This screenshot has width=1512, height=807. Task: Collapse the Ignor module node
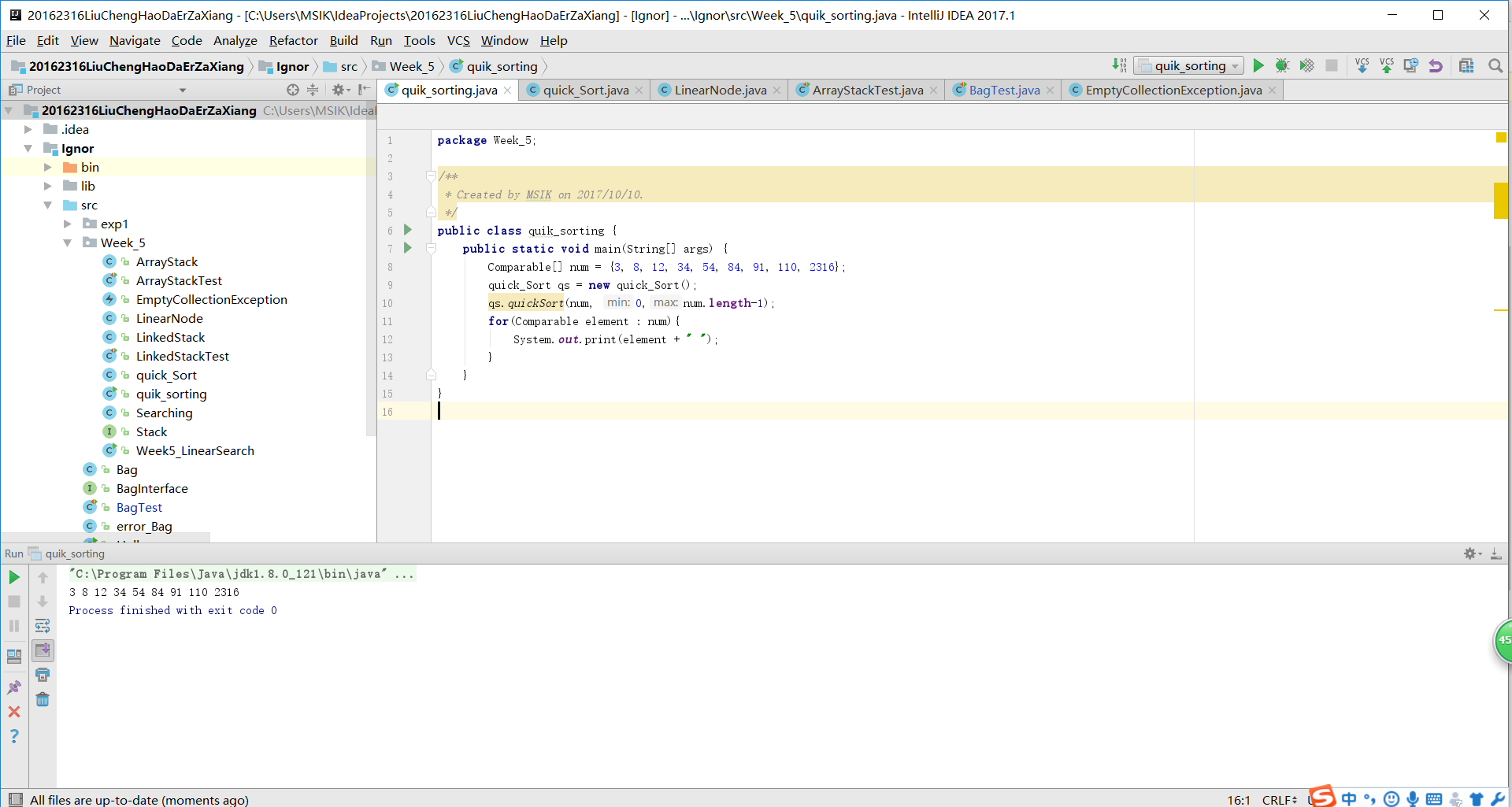tap(28, 148)
